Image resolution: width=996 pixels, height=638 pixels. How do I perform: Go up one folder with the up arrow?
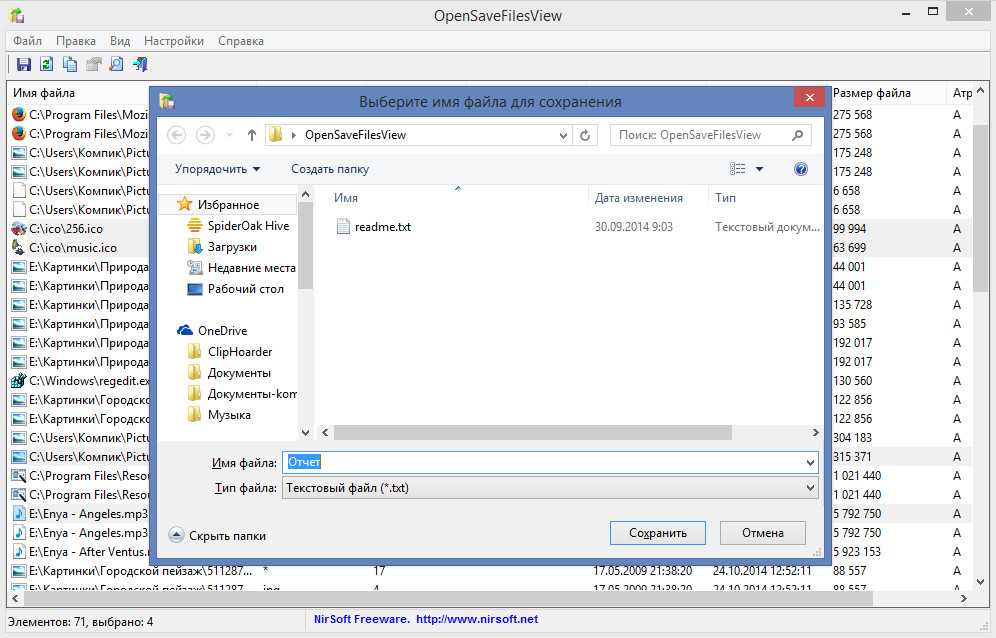pyautogui.click(x=251, y=135)
